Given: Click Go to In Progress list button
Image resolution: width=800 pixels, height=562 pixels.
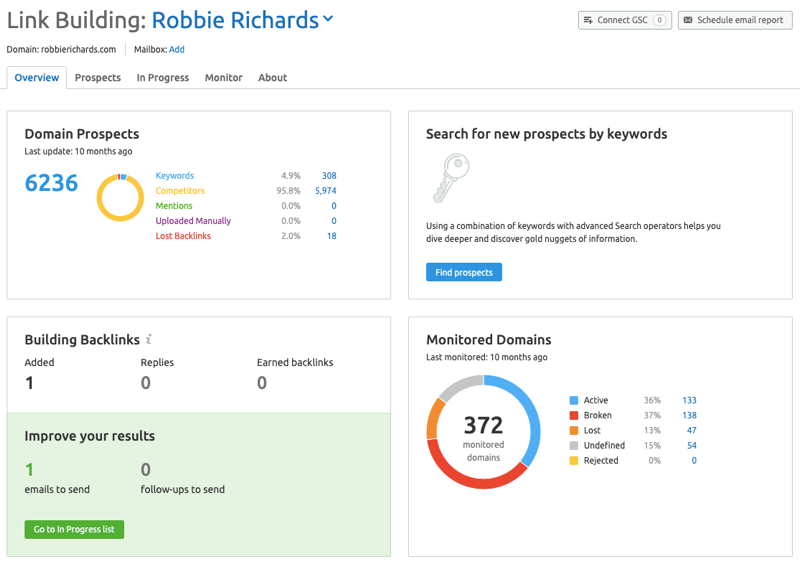Looking at the screenshot, I should click(74, 529).
